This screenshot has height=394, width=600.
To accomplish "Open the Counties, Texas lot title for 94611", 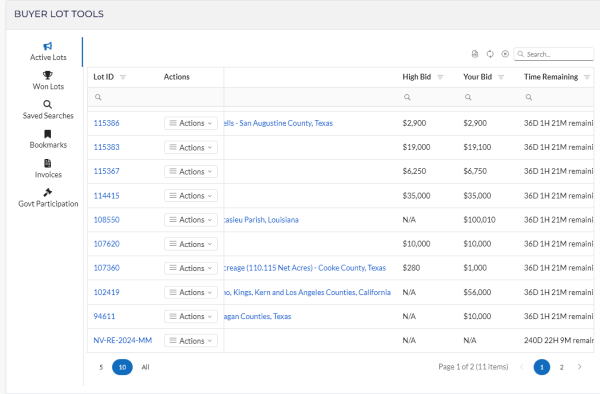I will coord(258,316).
